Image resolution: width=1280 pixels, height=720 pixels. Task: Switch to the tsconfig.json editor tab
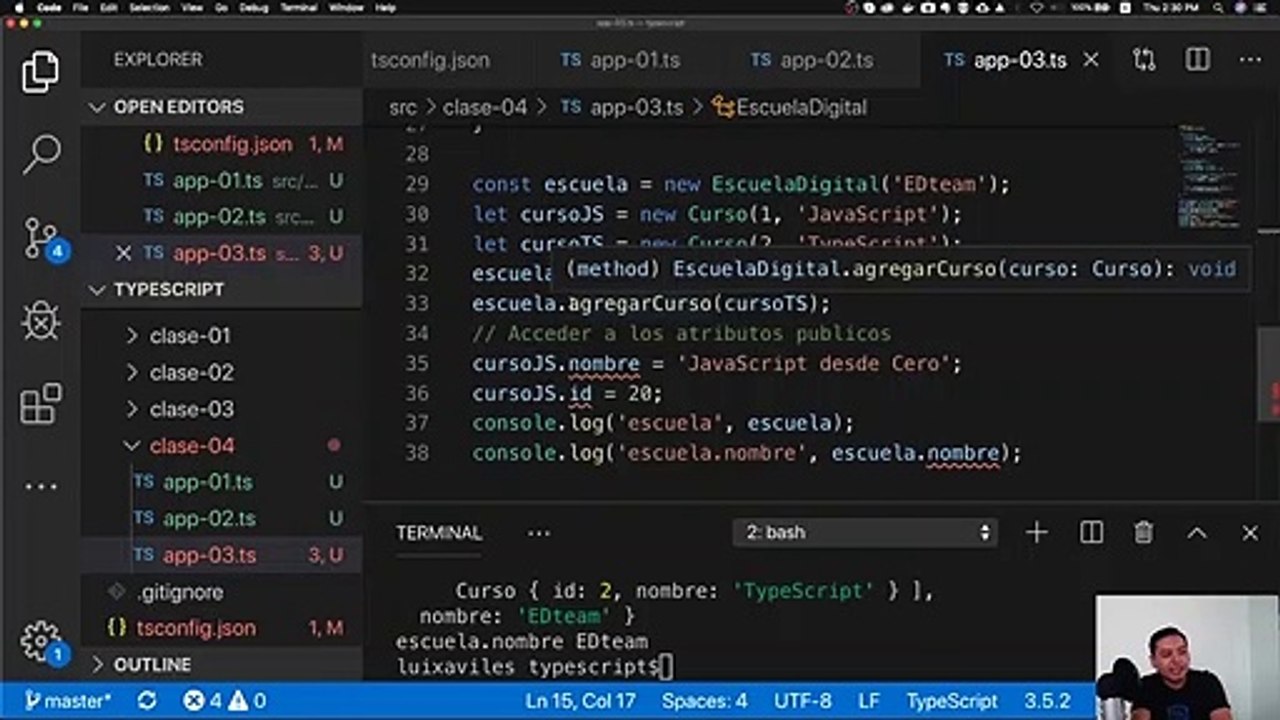[x=430, y=60]
